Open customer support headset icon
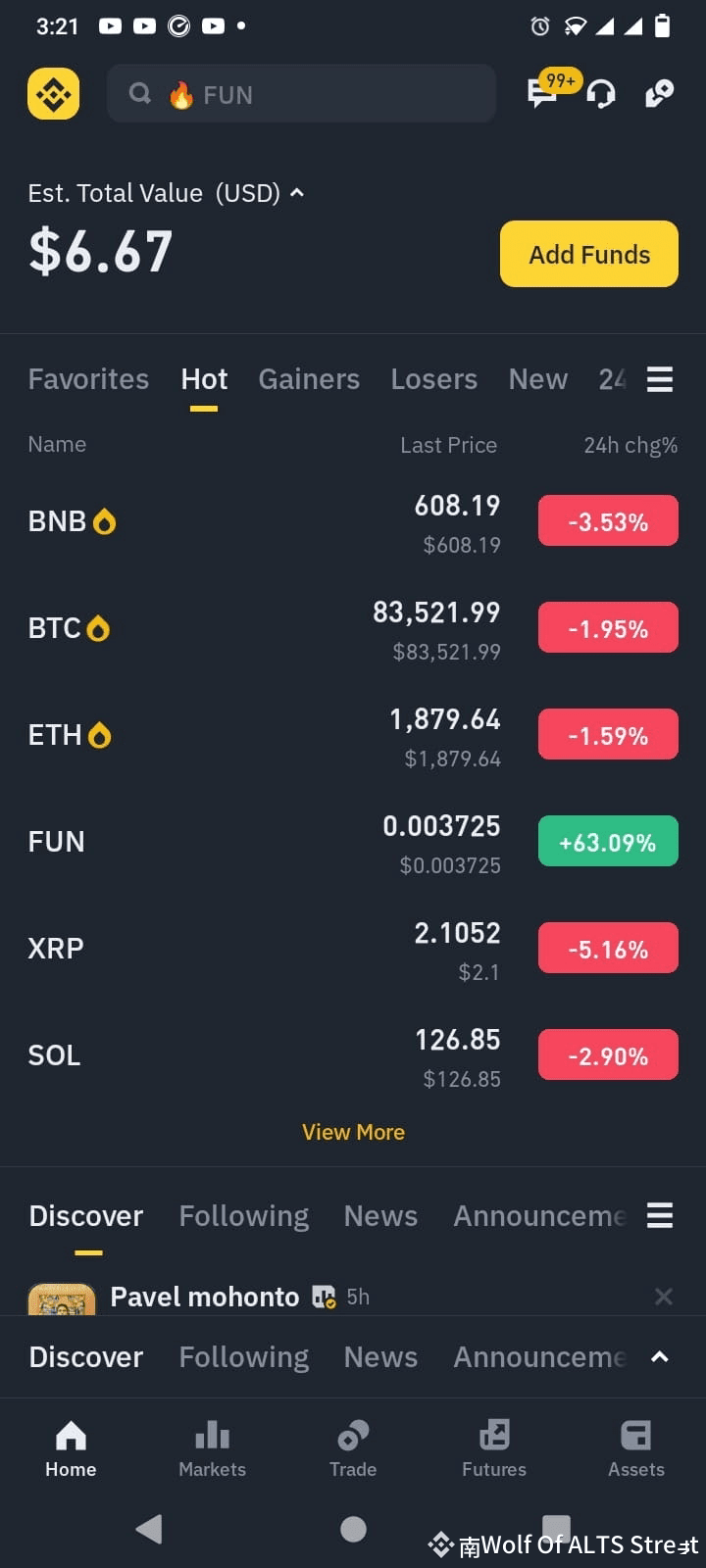Screen dimensions: 706x1568 point(601,94)
